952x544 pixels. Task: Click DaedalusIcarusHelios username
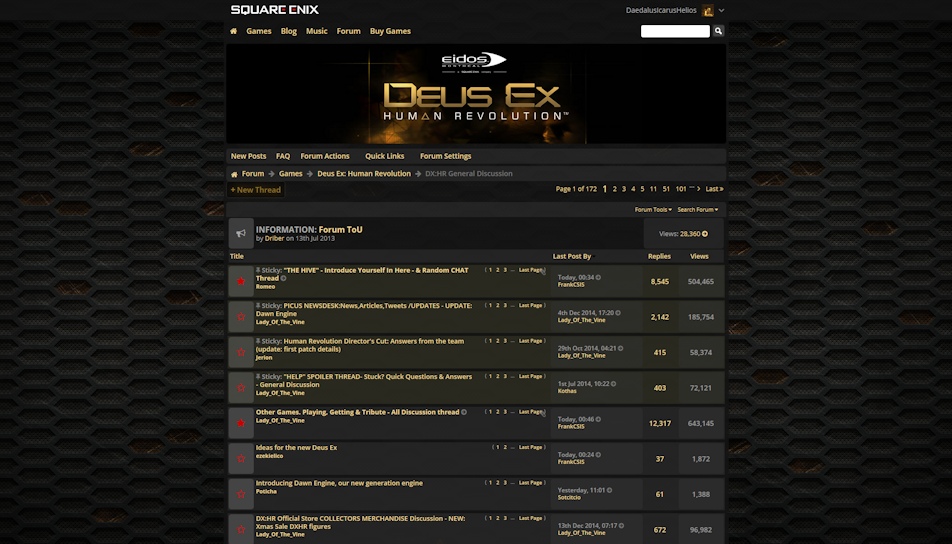(661, 10)
